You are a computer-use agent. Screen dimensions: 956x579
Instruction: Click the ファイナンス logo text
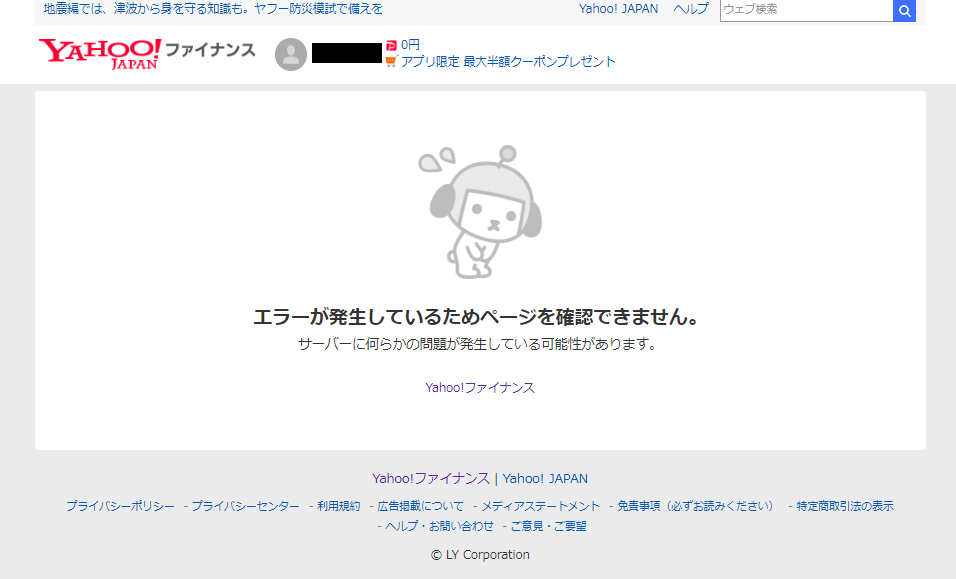click(x=210, y=50)
